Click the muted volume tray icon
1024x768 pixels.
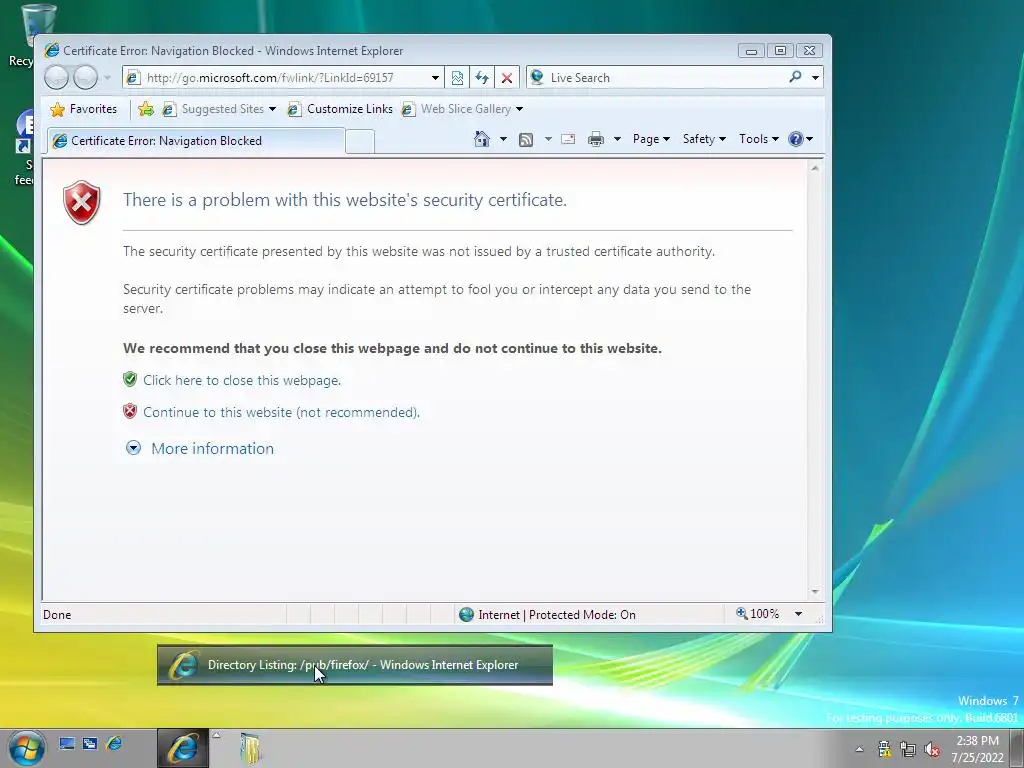(x=932, y=749)
